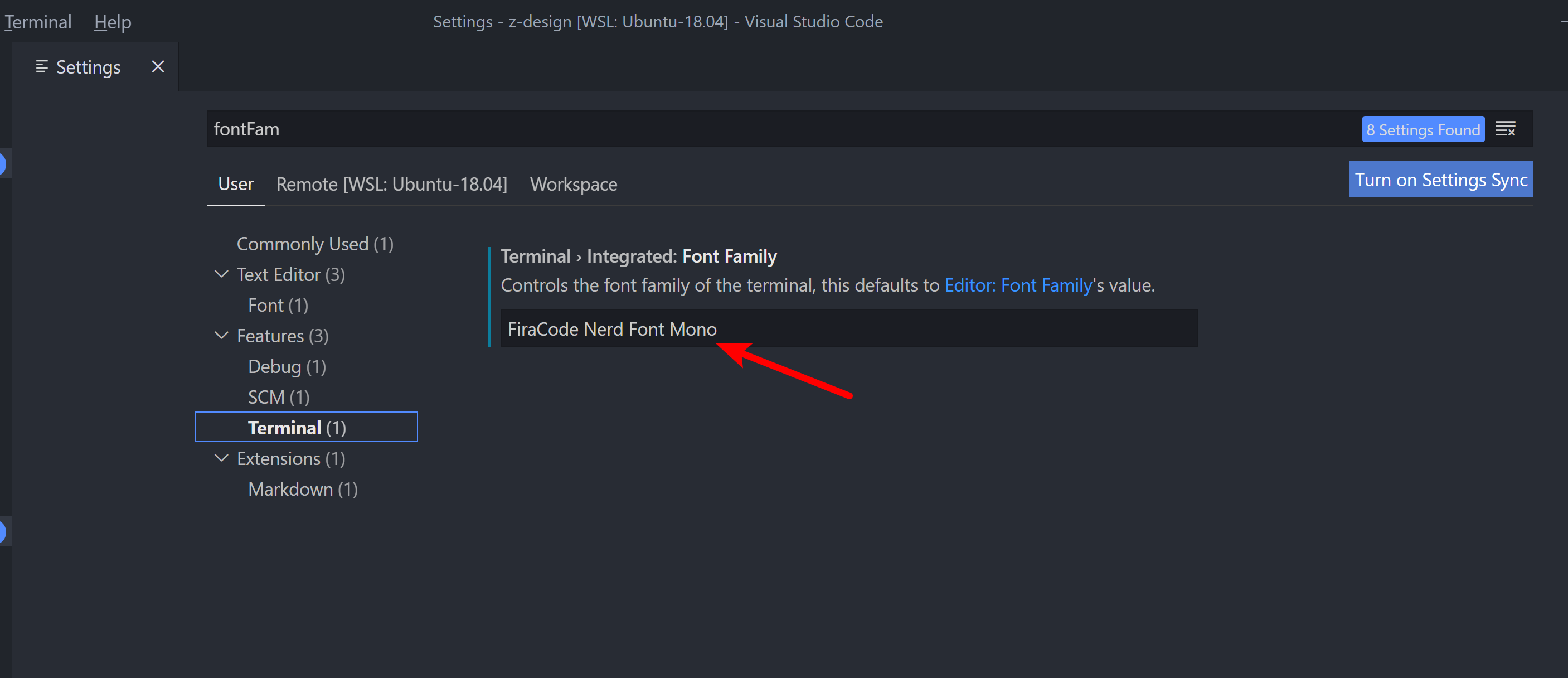Switch to the Workspace tab
1568x678 pixels.
click(x=573, y=184)
